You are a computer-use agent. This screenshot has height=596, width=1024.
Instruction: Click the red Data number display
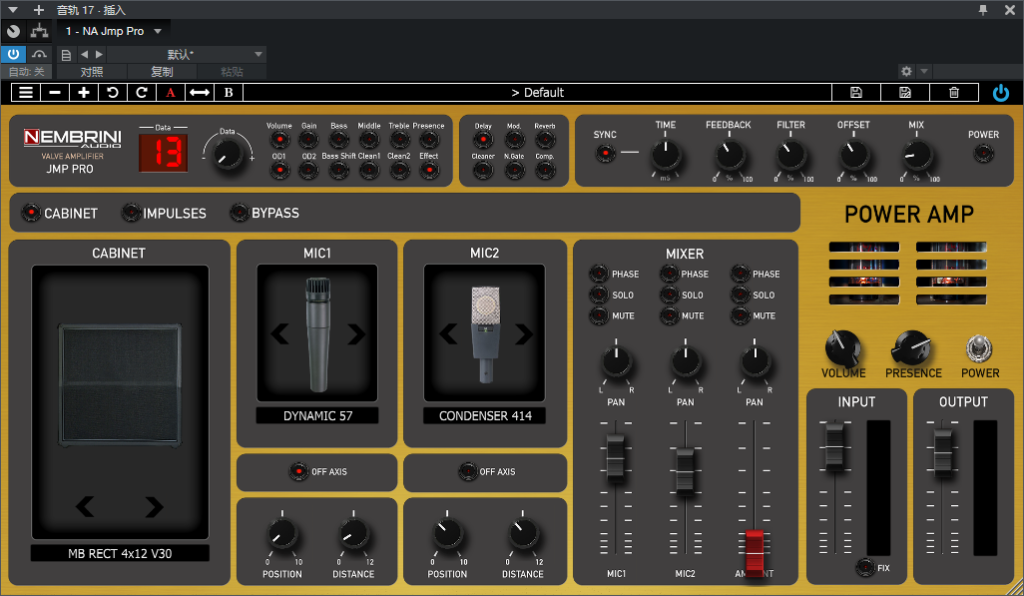point(163,153)
